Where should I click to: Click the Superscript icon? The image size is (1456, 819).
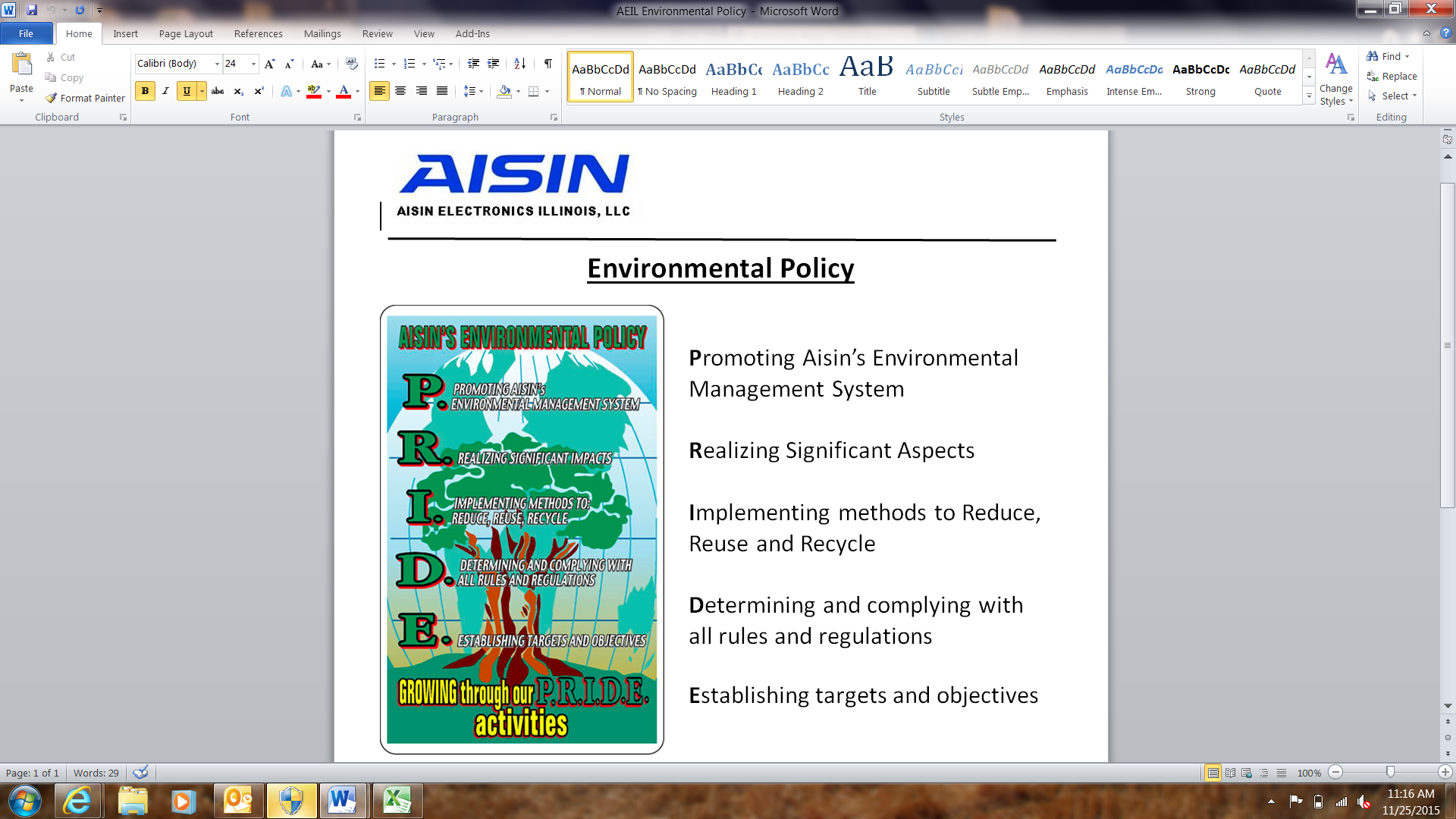[x=259, y=91]
